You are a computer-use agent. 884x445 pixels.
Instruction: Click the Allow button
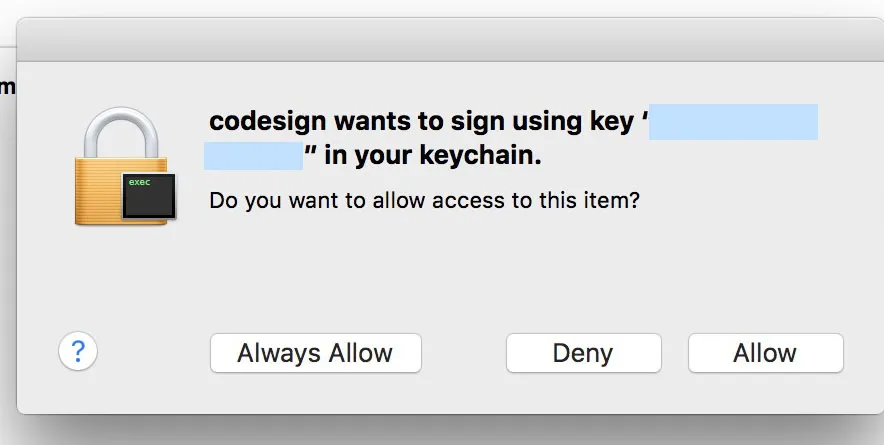point(765,353)
